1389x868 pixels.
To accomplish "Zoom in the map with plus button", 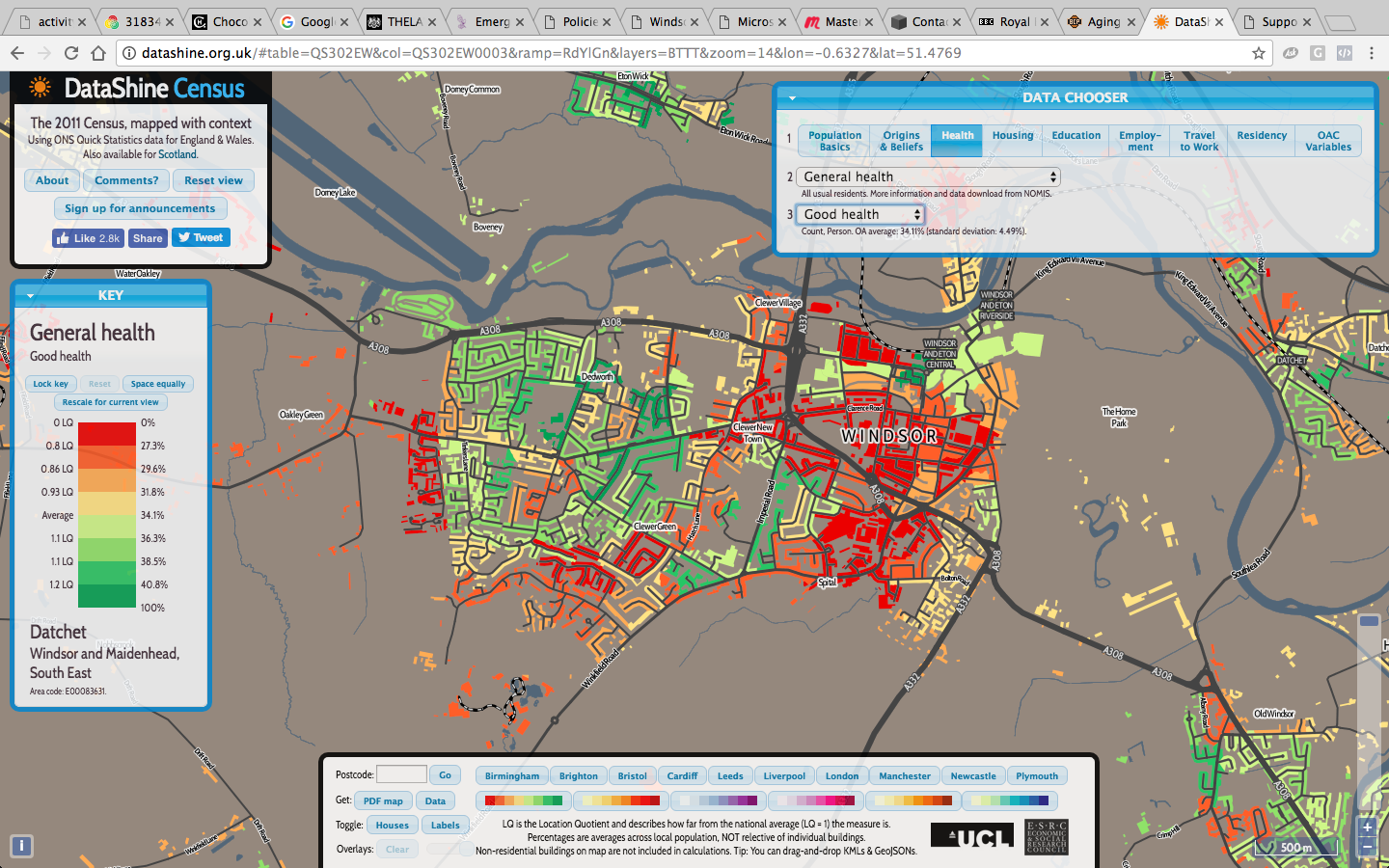I will click(1367, 827).
